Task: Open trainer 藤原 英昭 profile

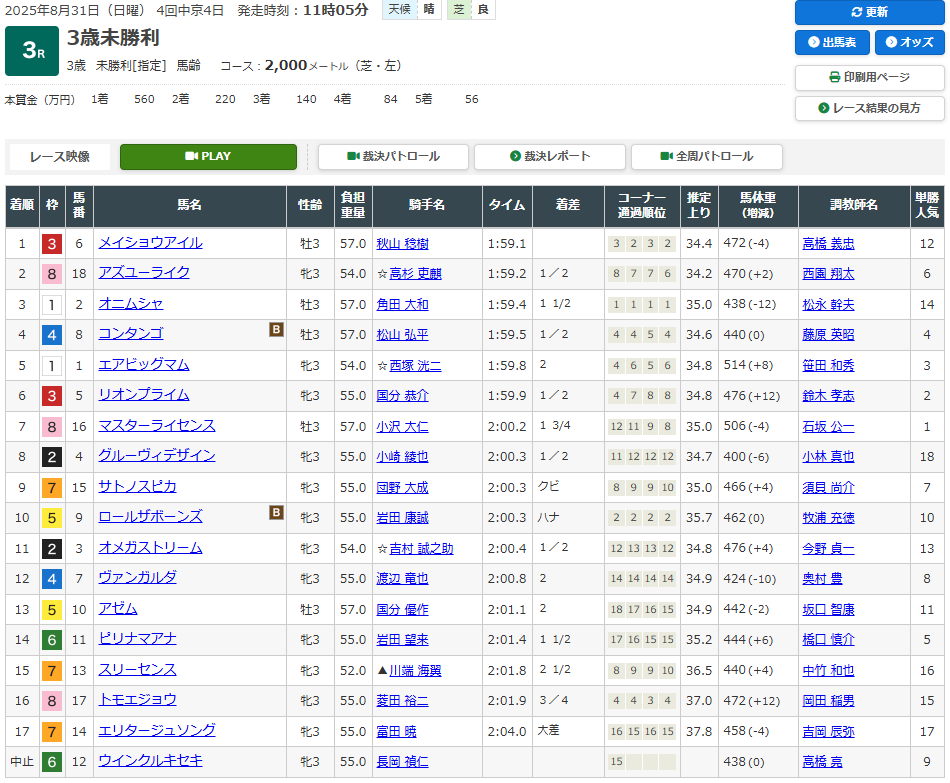Action: (828, 335)
